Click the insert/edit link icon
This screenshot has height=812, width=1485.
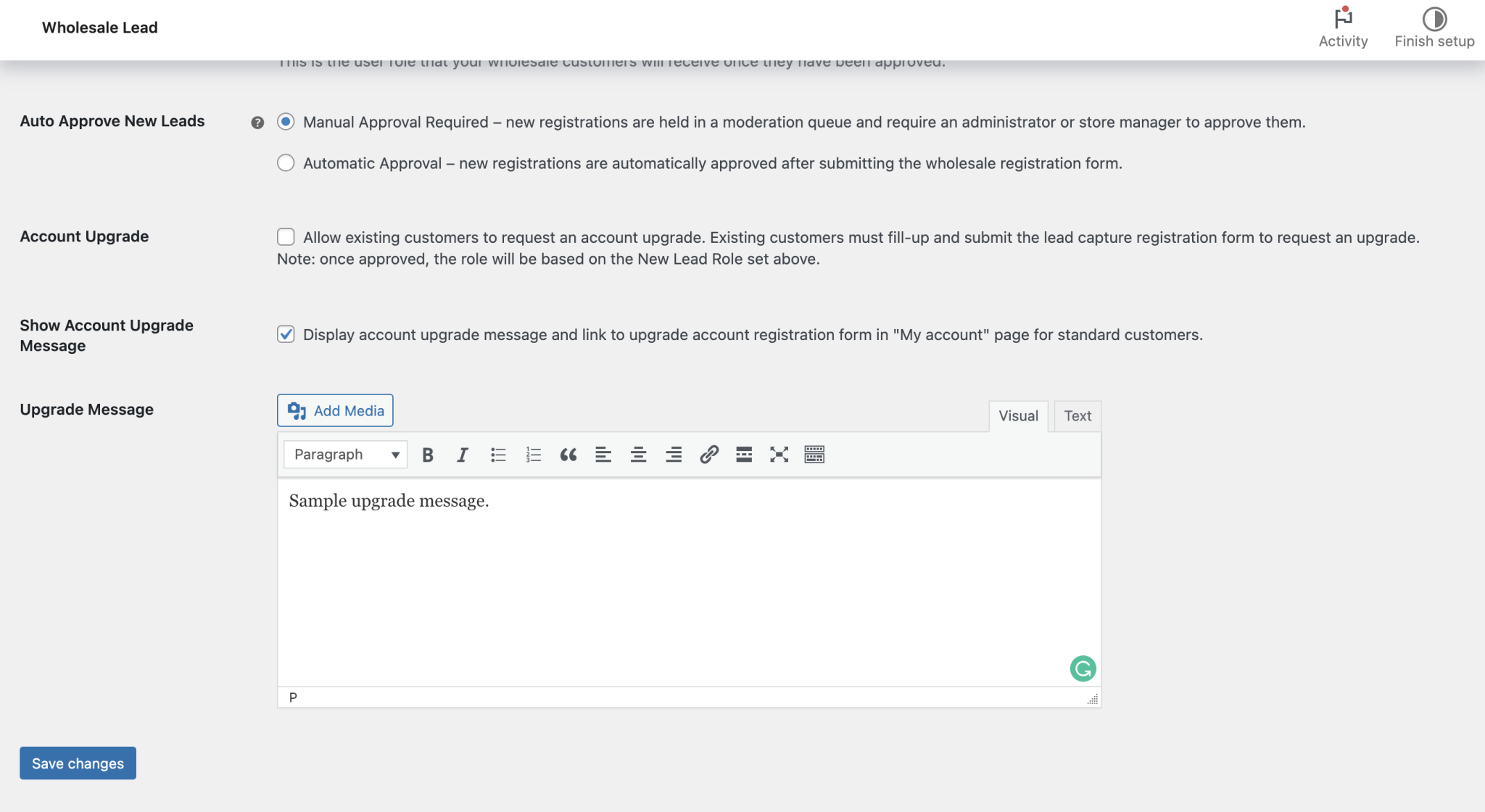[708, 455]
